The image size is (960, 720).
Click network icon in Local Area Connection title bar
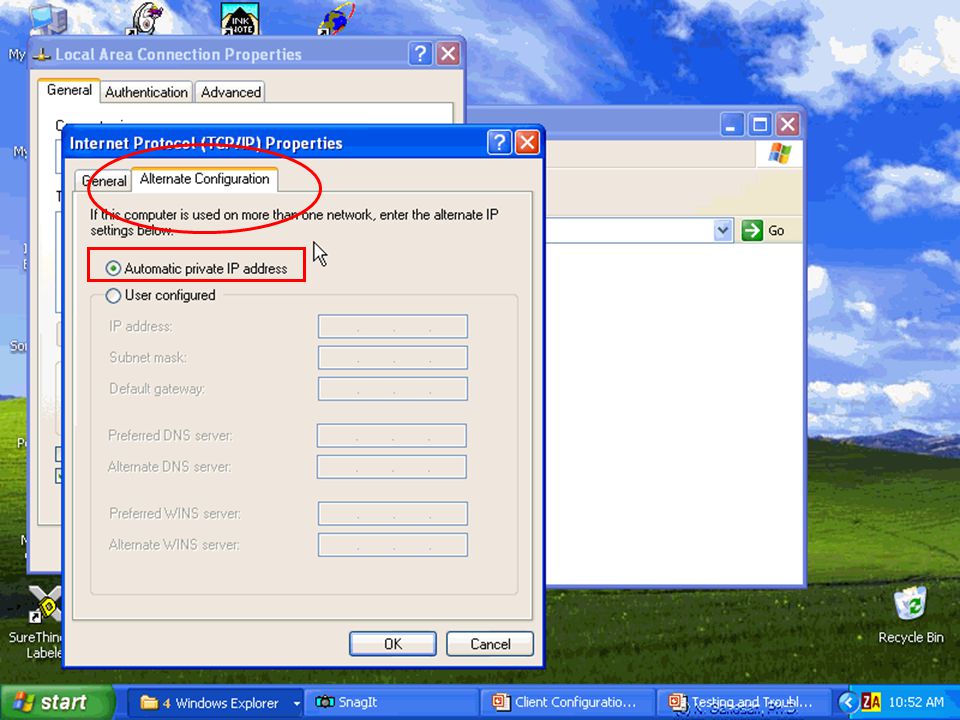coord(42,54)
